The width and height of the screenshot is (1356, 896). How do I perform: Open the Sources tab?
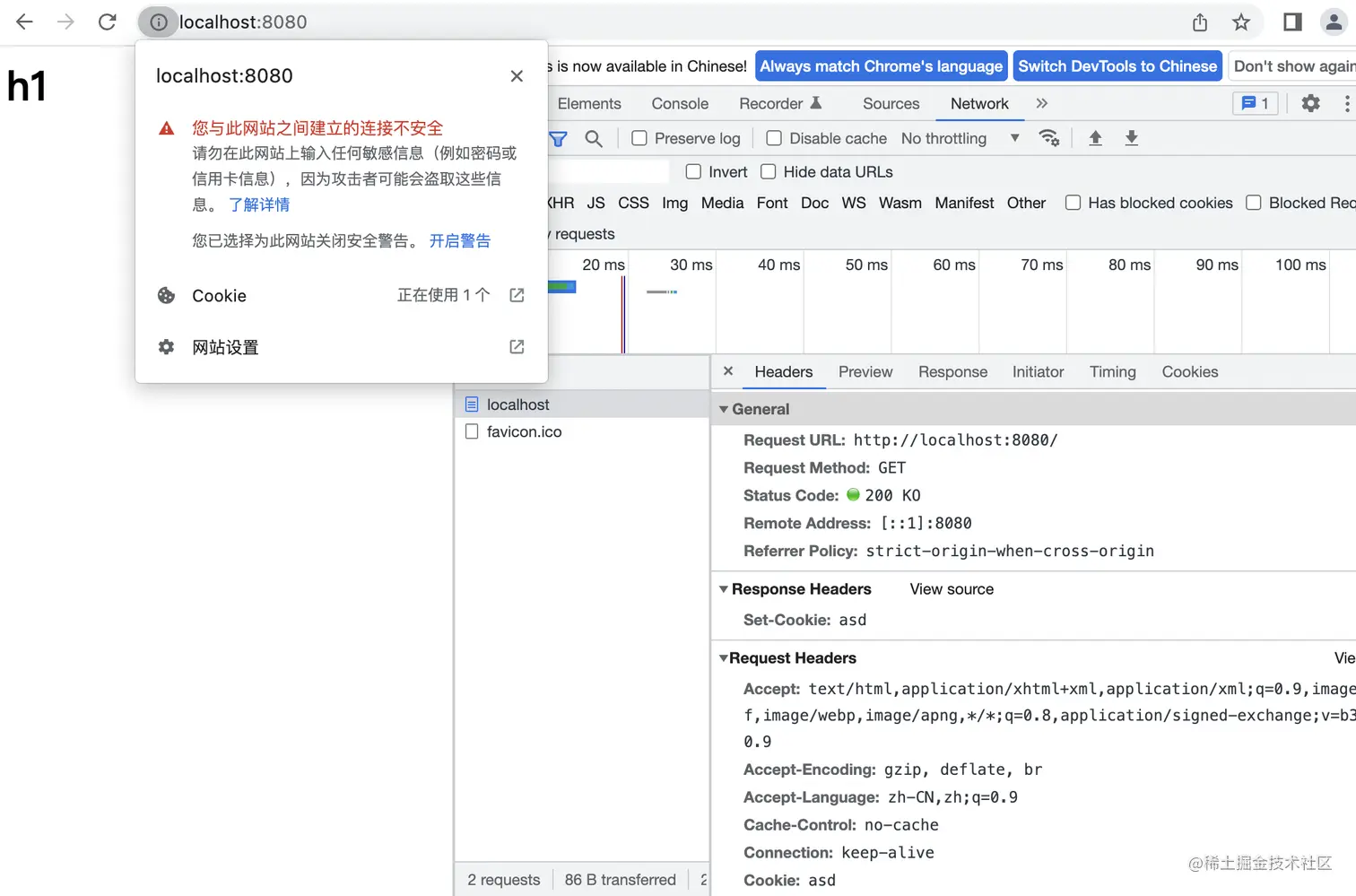[891, 104]
